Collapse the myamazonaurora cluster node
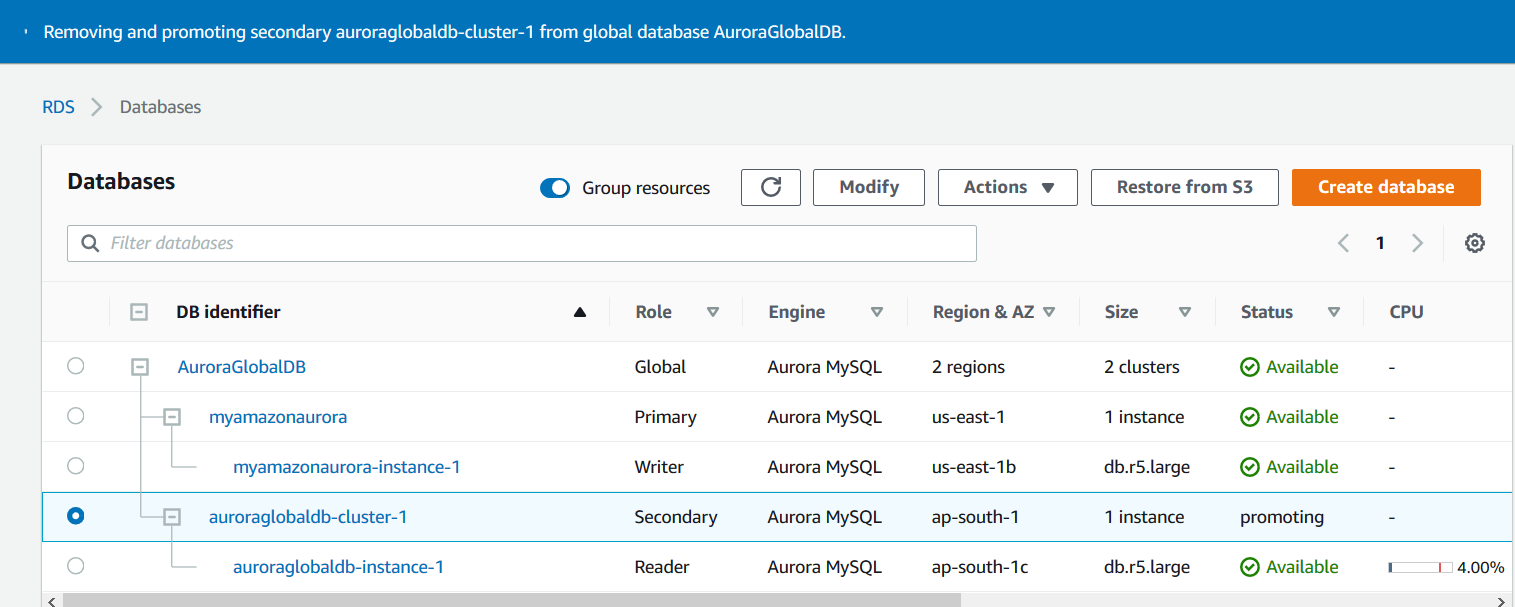1515x607 pixels. (172, 417)
